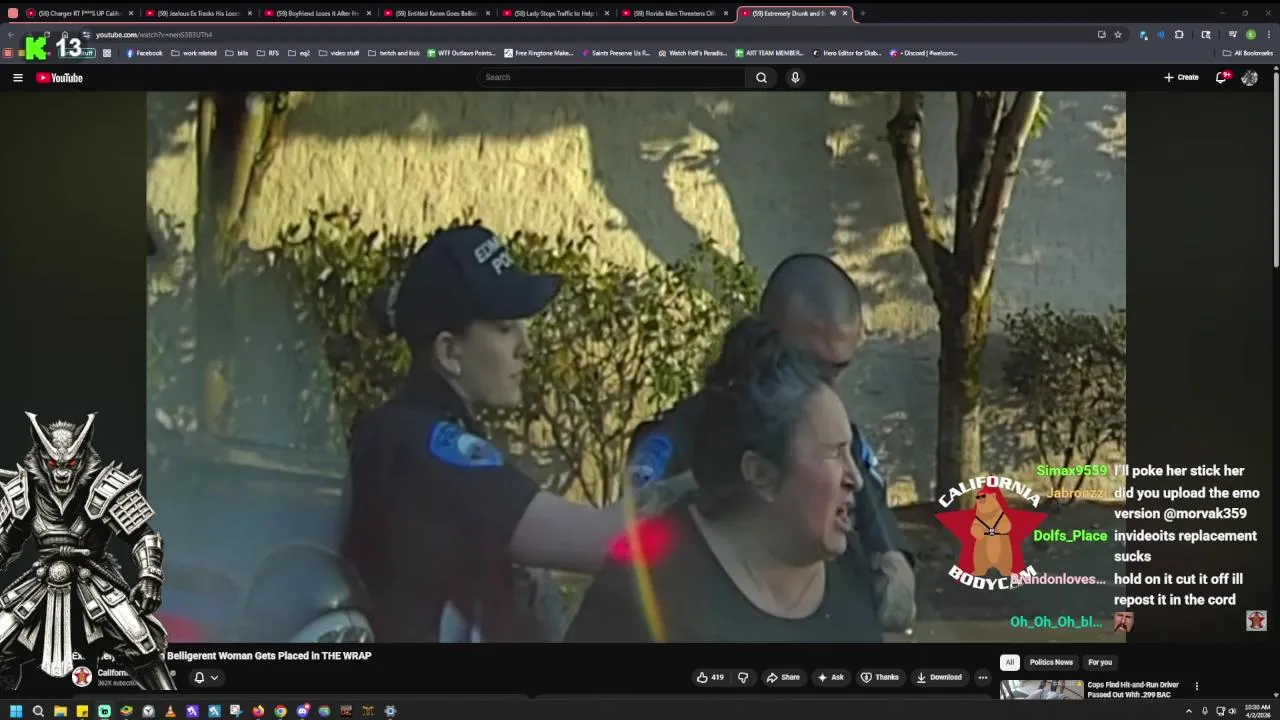Open Google Chrome from the taskbar
Screen dimensions: 1280x720
pos(280,711)
